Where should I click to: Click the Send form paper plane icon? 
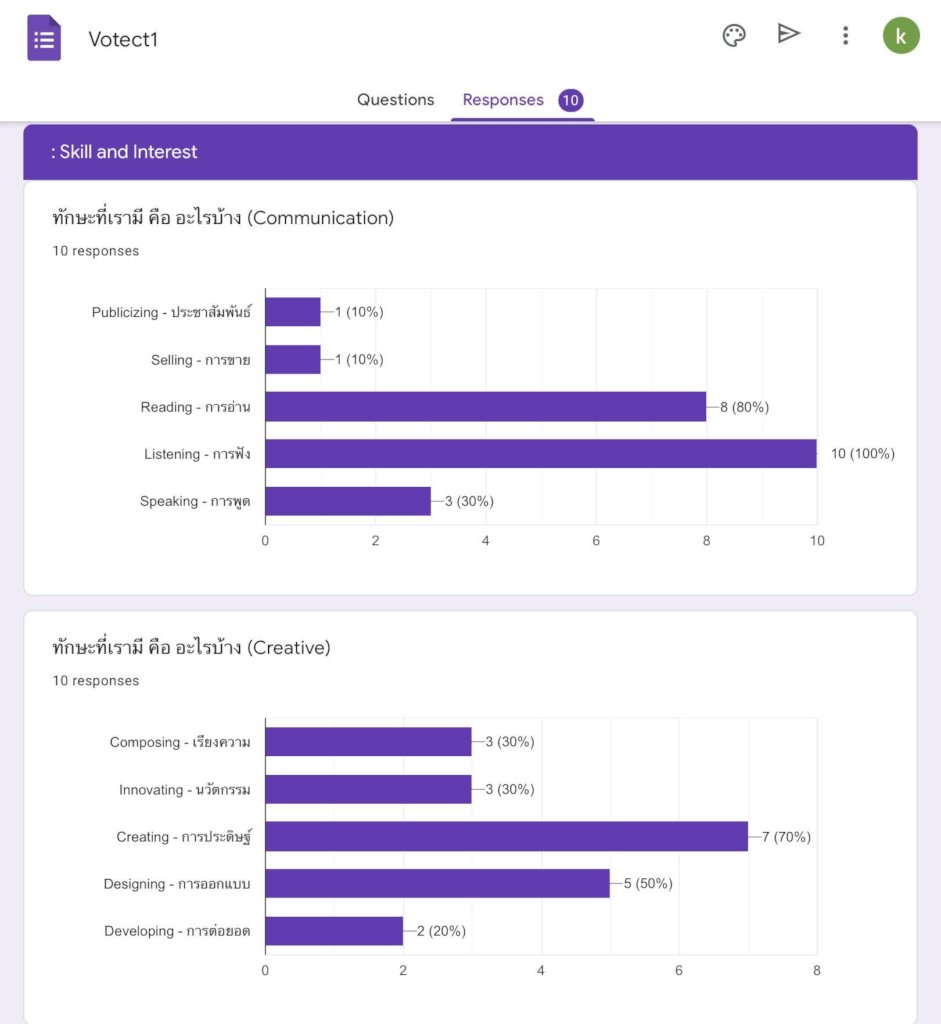[789, 33]
